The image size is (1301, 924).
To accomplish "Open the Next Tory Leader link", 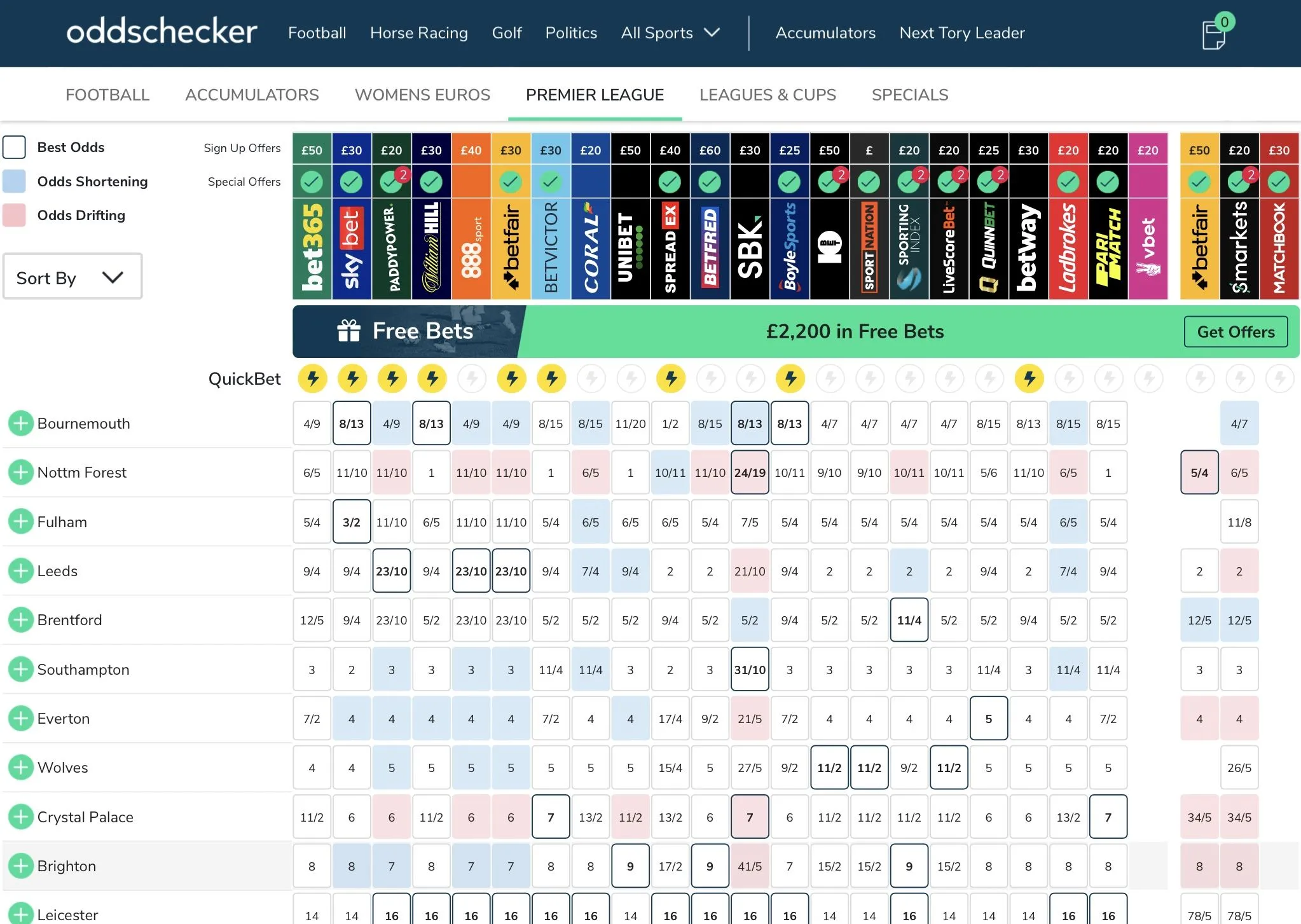I will point(961,33).
